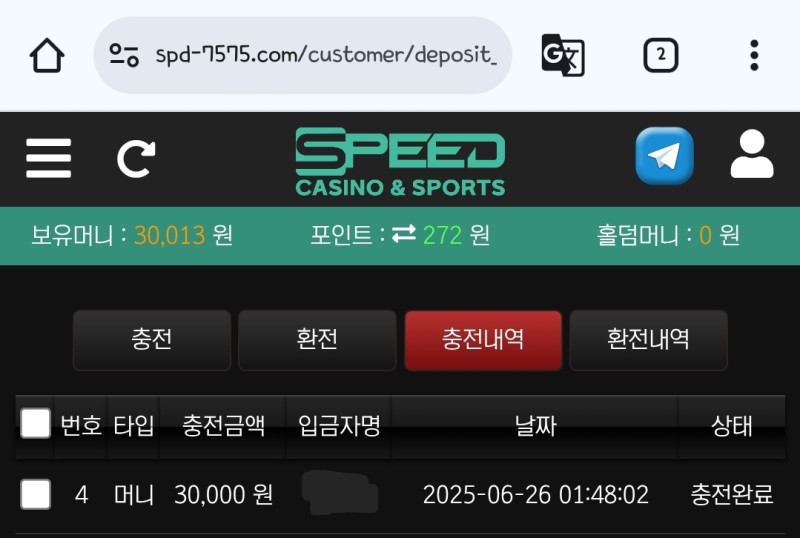The height and width of the screenshot is (538, 800).
Task: Open the hamburger side menu
Action: coord(48,158)
